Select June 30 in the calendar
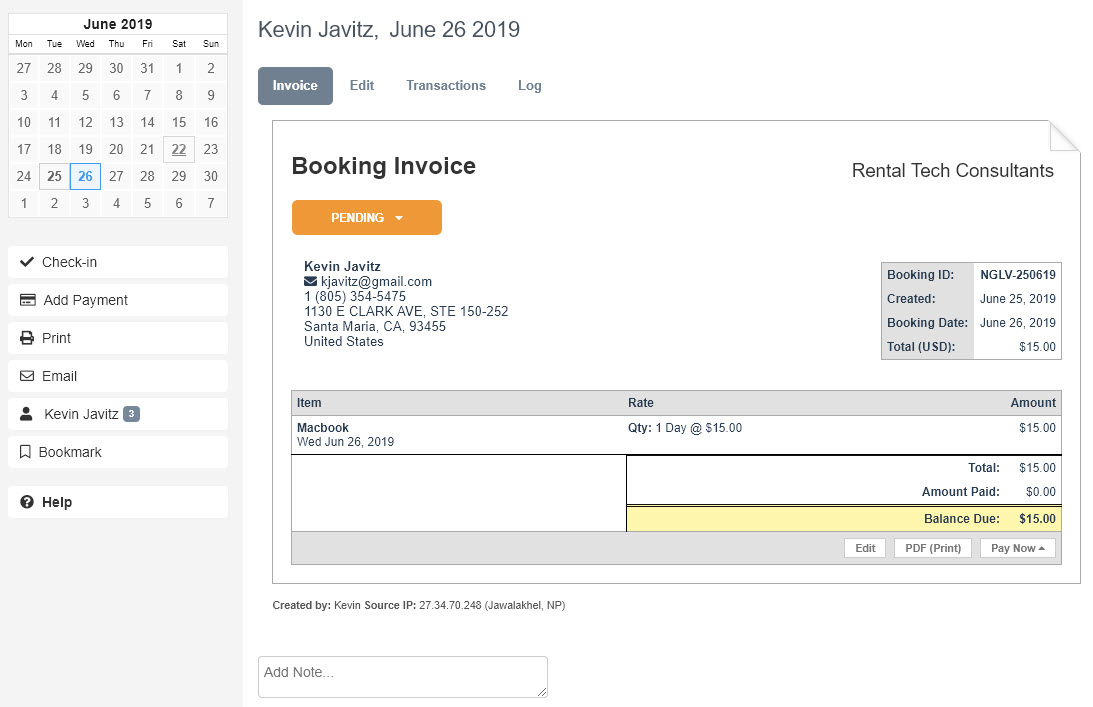Screen dimensions: 1093x707 tap(211, 176)
